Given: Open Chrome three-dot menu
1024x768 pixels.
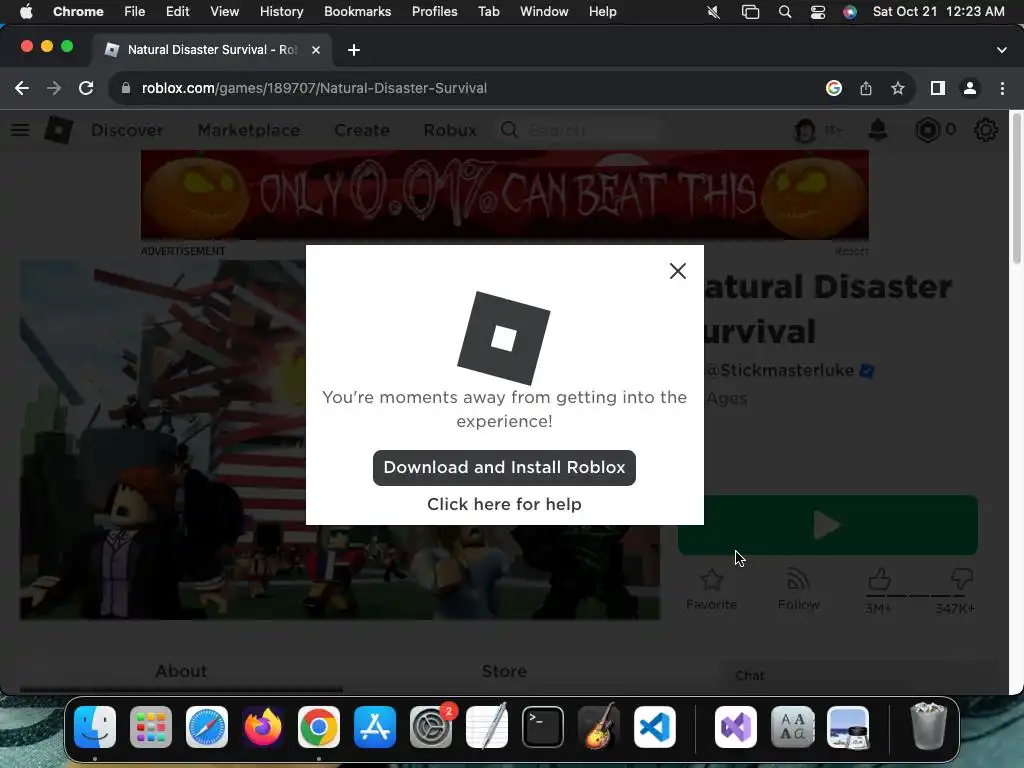Looking at the screenshot, I should [1002, 88].
